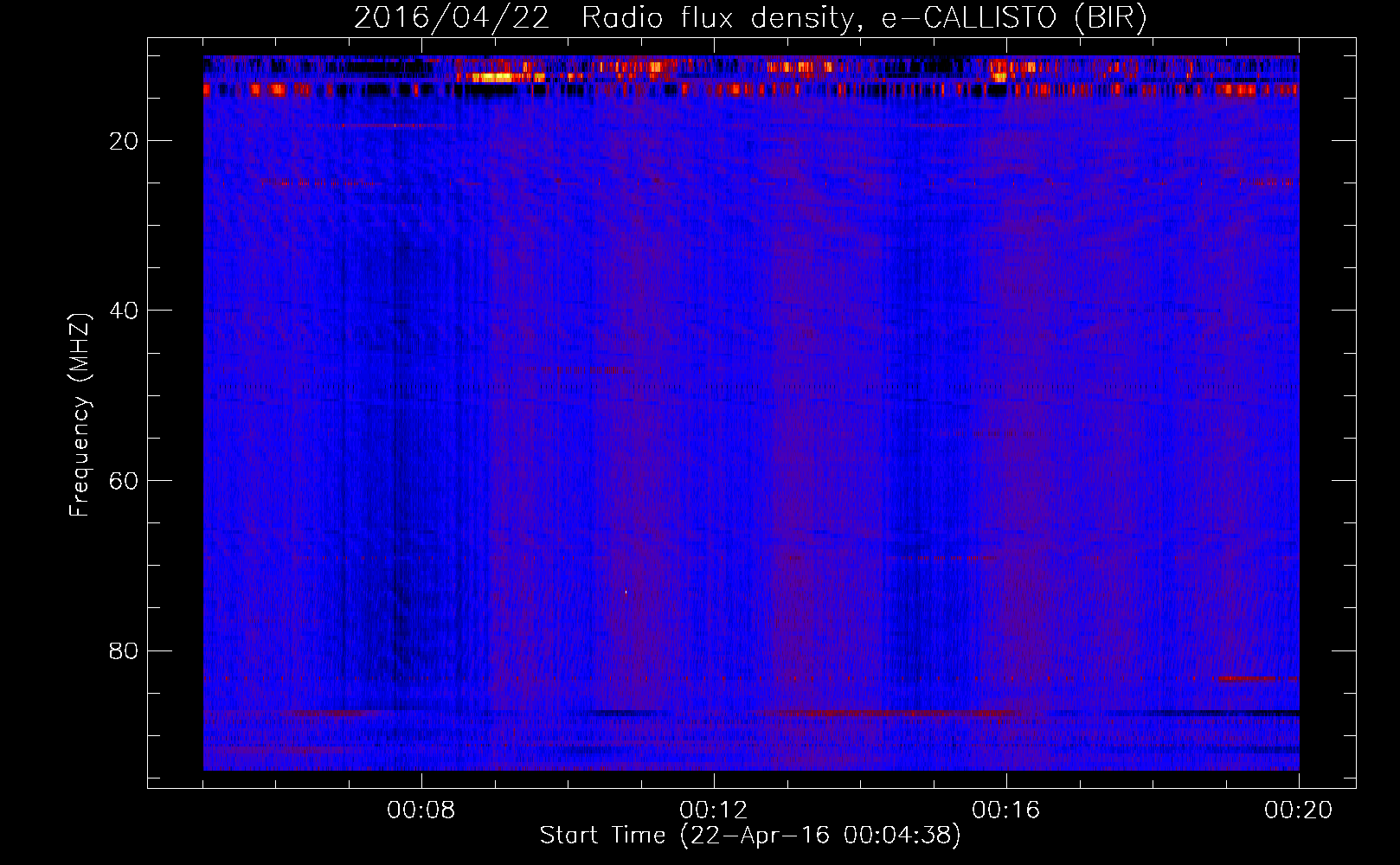This screenshot has width=1400, height=865.
Task: Click the '80' frequency tick label
Action: [124, 650]
